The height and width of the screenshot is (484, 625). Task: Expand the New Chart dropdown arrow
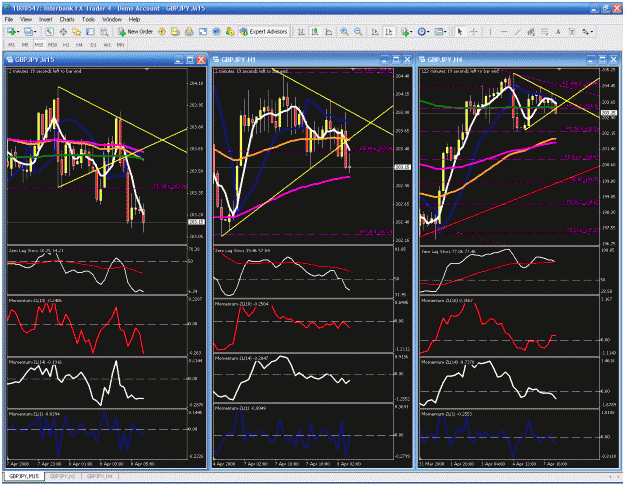pos(18,32)
